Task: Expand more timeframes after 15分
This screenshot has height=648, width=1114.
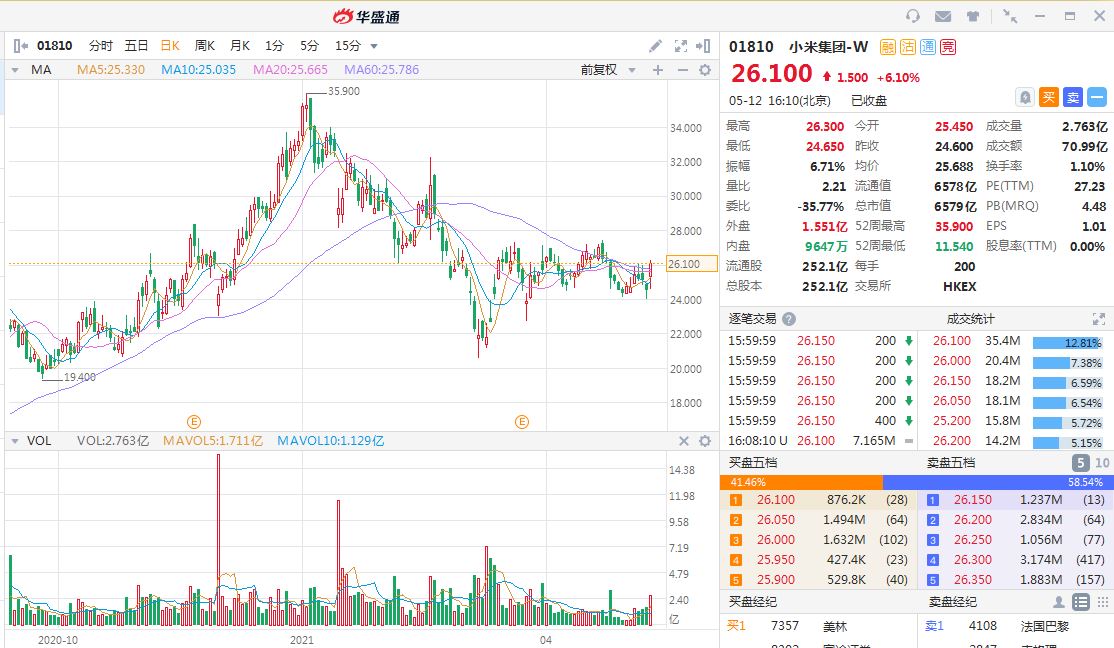Action: (x=374, y=46)
